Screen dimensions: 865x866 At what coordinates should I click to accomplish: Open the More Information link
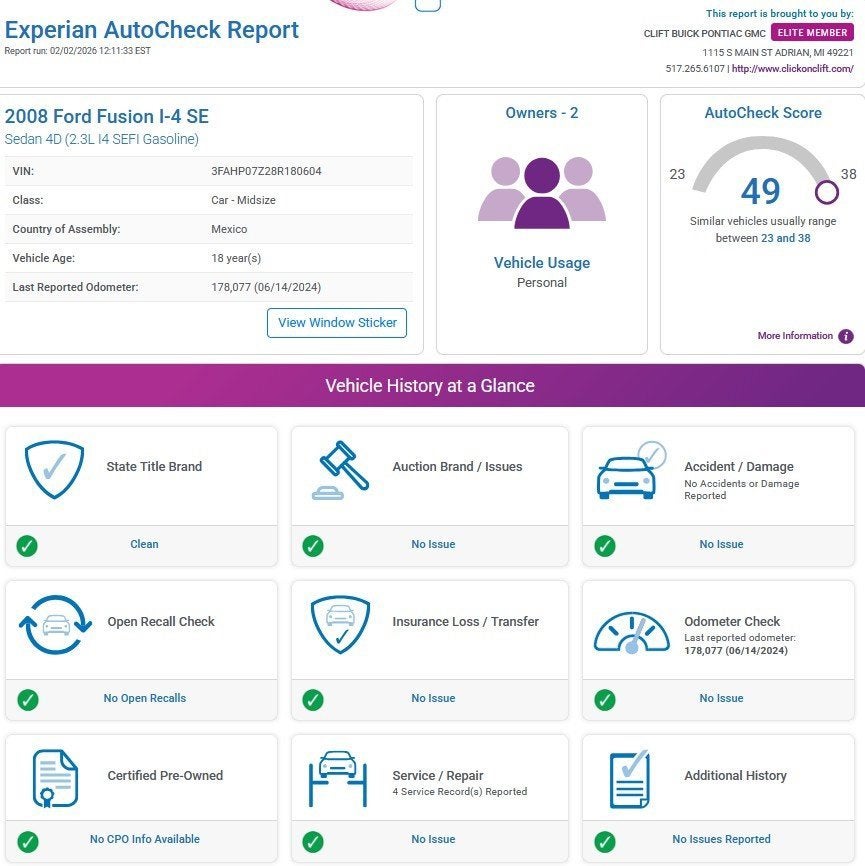tap(794, 336)
